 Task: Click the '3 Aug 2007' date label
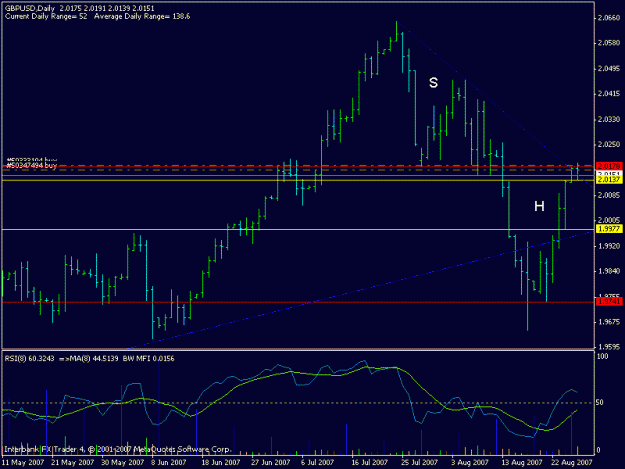pos(470,462)
